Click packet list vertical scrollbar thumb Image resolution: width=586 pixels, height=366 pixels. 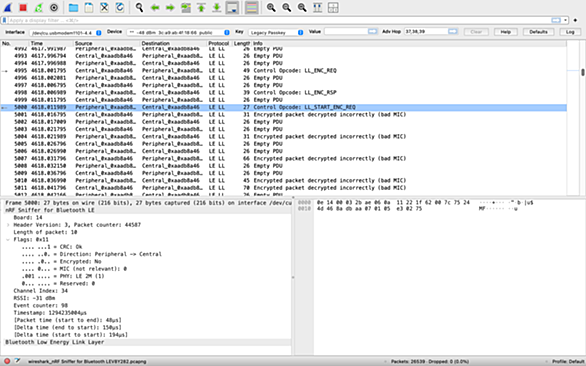[x=582, y=72]
